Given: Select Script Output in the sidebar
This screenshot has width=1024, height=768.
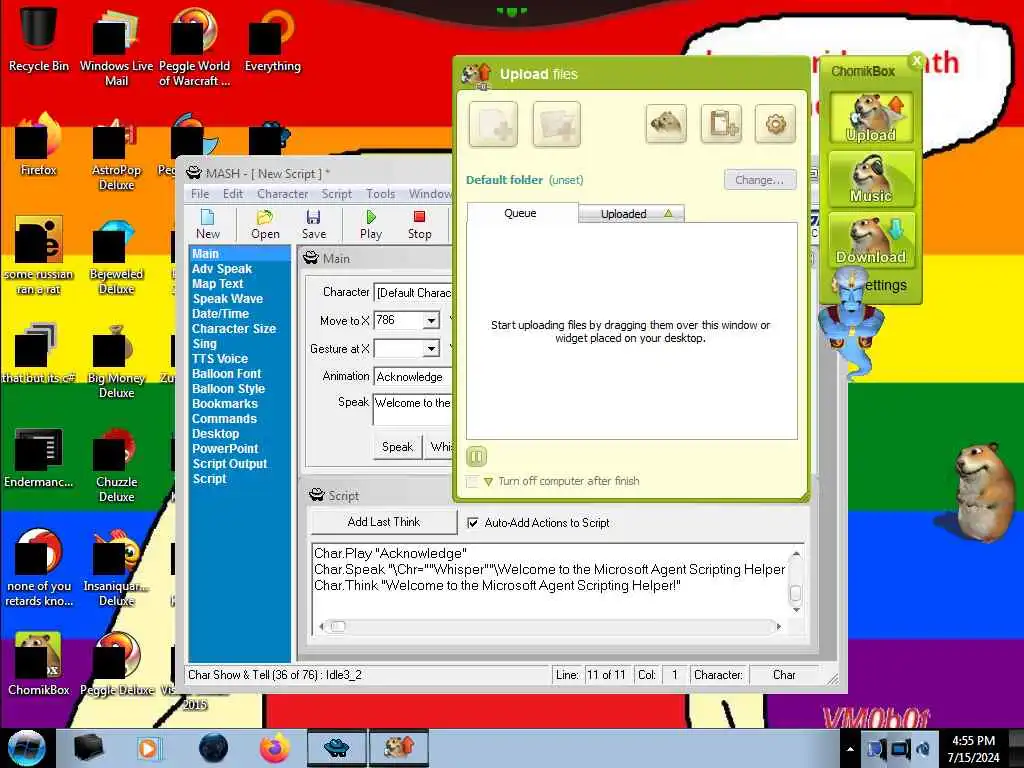Looking at the screenshot, I should pos(229,464).
